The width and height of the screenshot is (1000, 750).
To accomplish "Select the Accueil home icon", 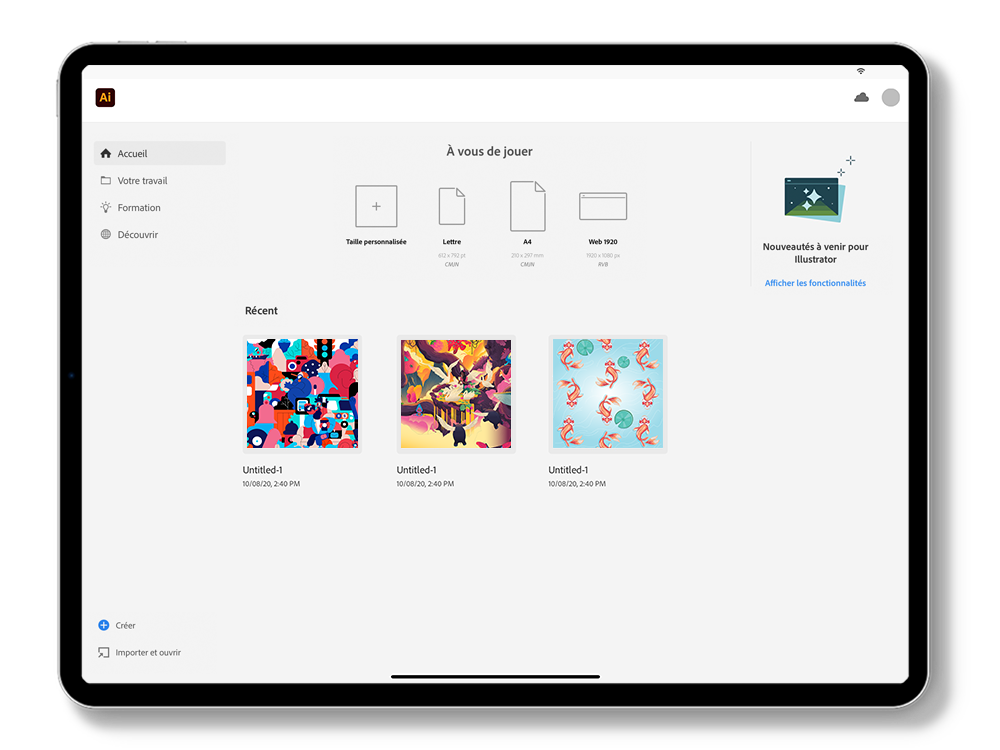I will (105, 153).
